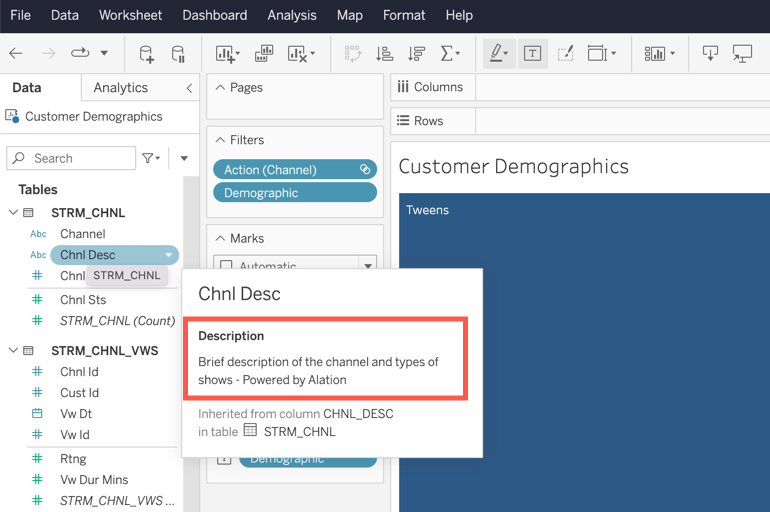
Task: Open the Chnl Desc field dropdown arrow
Action: click(x=169, y=255)
